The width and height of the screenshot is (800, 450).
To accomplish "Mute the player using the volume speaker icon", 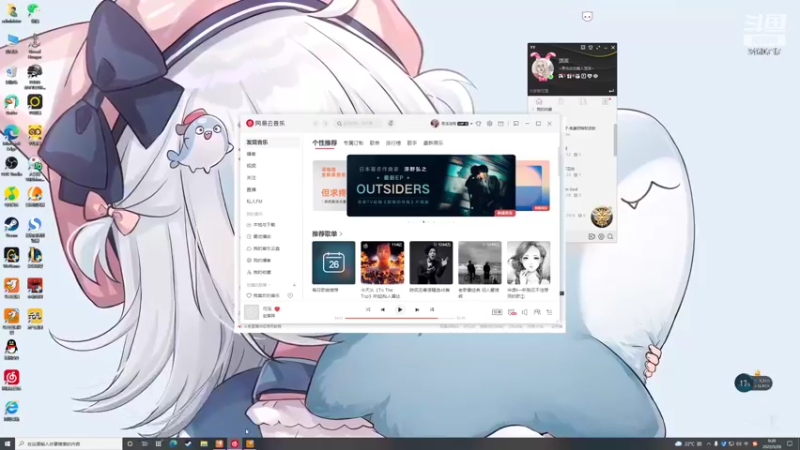I will coord(524,312).
